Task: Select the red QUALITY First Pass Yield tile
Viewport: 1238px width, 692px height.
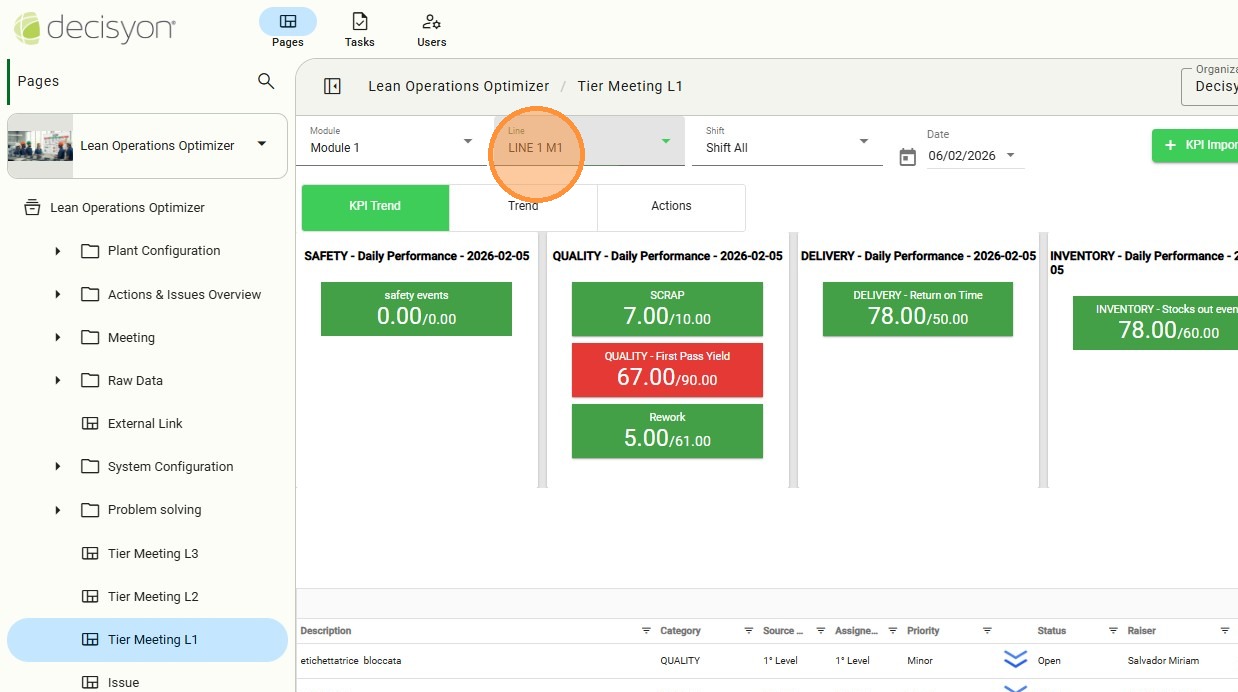Action: (x=667, y=368)
